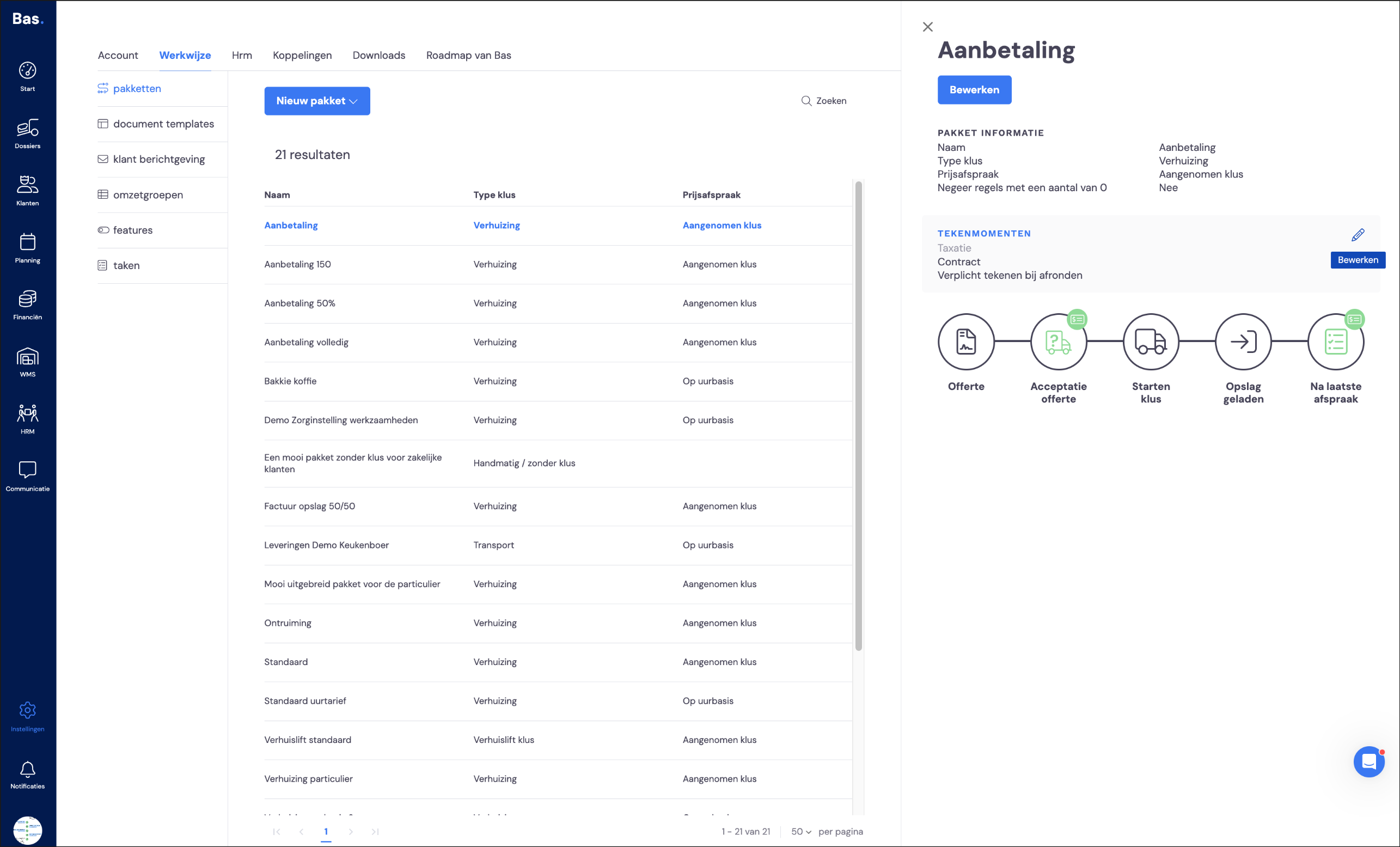Open Roadmap van Bas tab
Image resolution: width=1400 pixels, height=847 pixels.
coord(469,55)
